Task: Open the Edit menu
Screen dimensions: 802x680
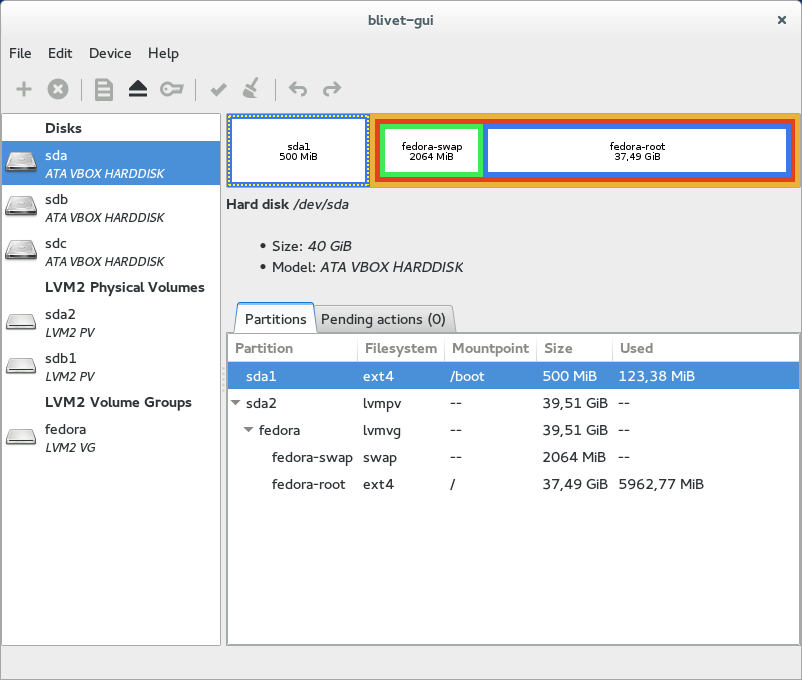Action: [60, 53]
